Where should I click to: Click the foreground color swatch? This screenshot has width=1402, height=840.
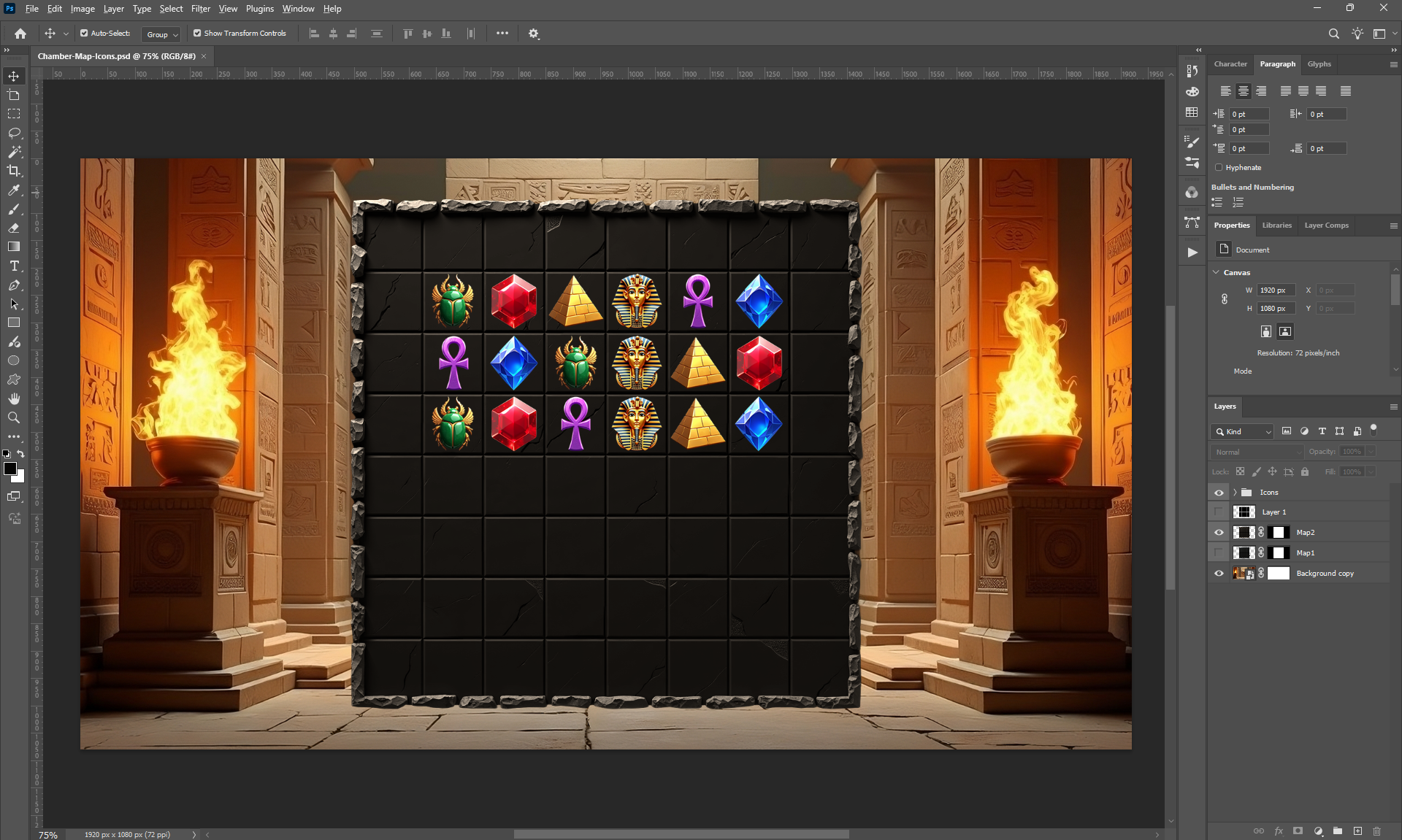coord(9,469)
